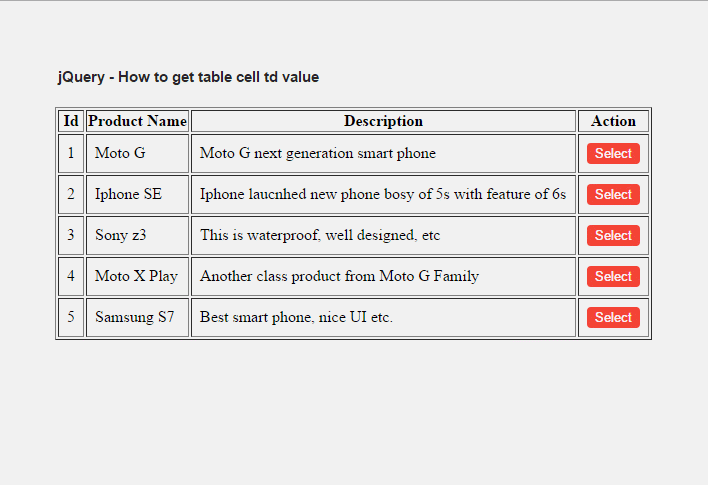This screenshot has width=708, height=485.
Task: Click the Iphone SE product name cell
Action: point(128,194)
